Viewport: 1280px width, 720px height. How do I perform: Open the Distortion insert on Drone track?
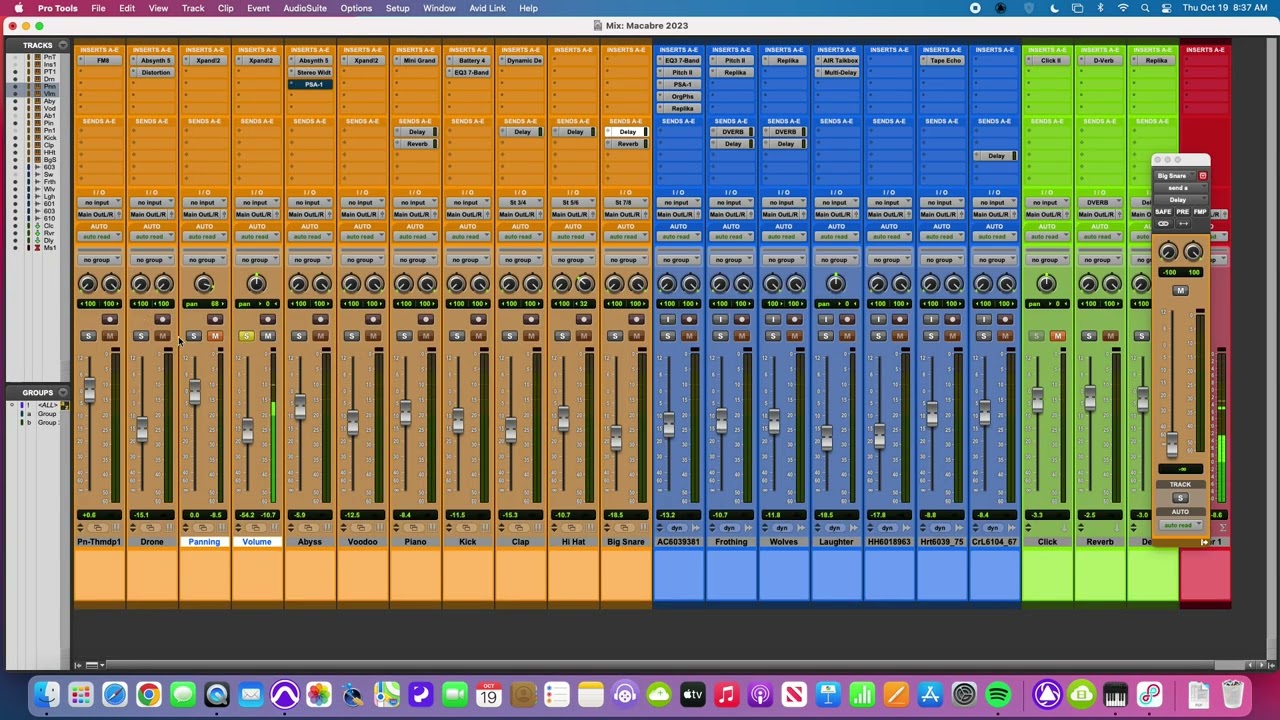[153, 73]
